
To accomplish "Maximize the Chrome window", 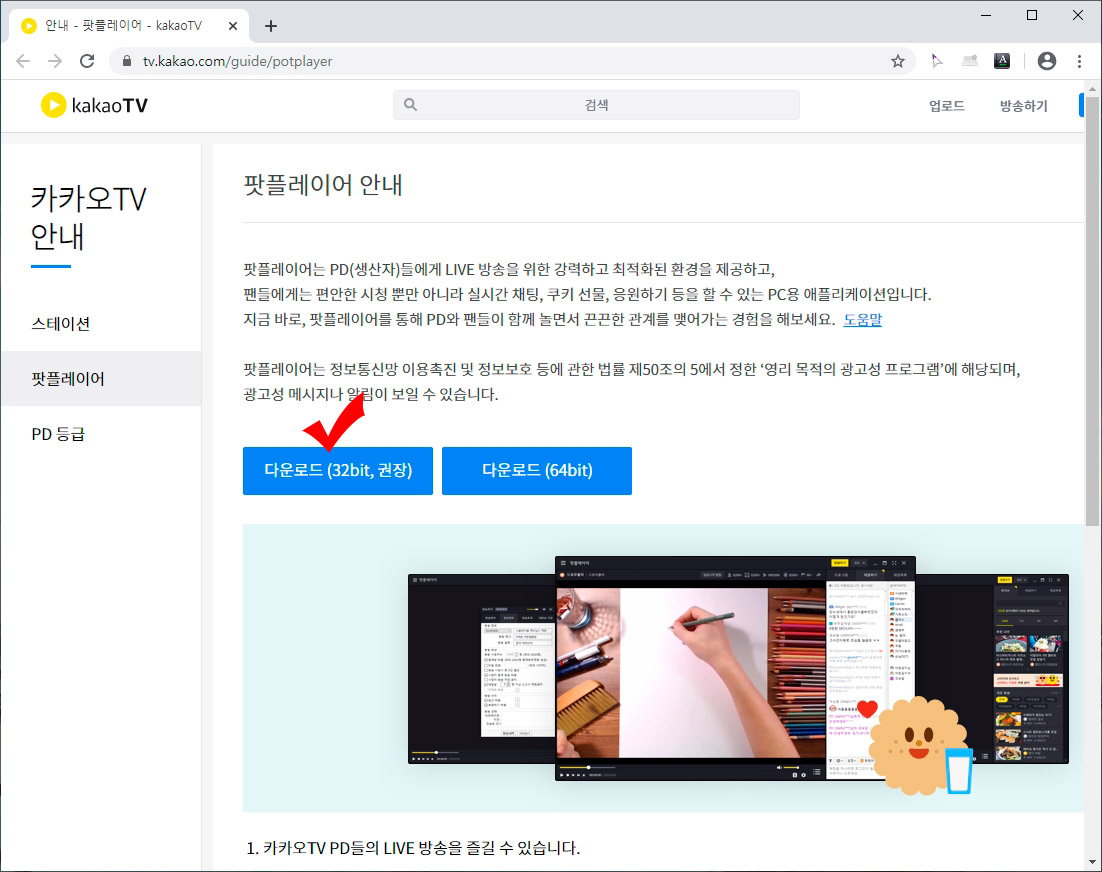I will (1032, 15).
